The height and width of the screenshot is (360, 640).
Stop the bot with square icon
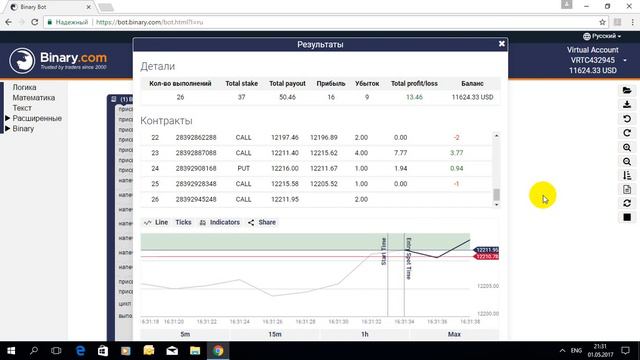pyautogui.click(x=627, y=217)
